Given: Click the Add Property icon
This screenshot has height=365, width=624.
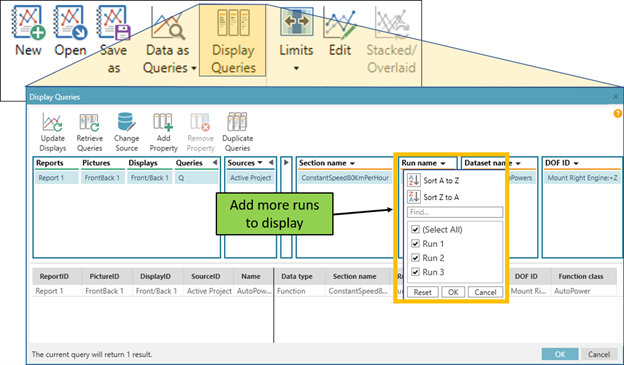Looking at the screenshot, I should point(163,122).
